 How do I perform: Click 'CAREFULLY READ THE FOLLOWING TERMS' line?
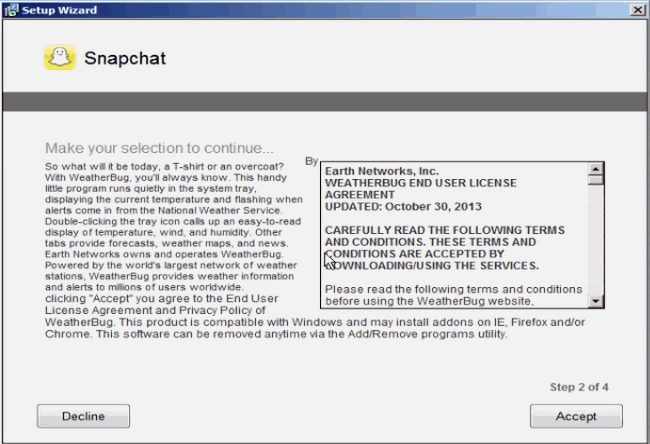(x=445, y=230)
